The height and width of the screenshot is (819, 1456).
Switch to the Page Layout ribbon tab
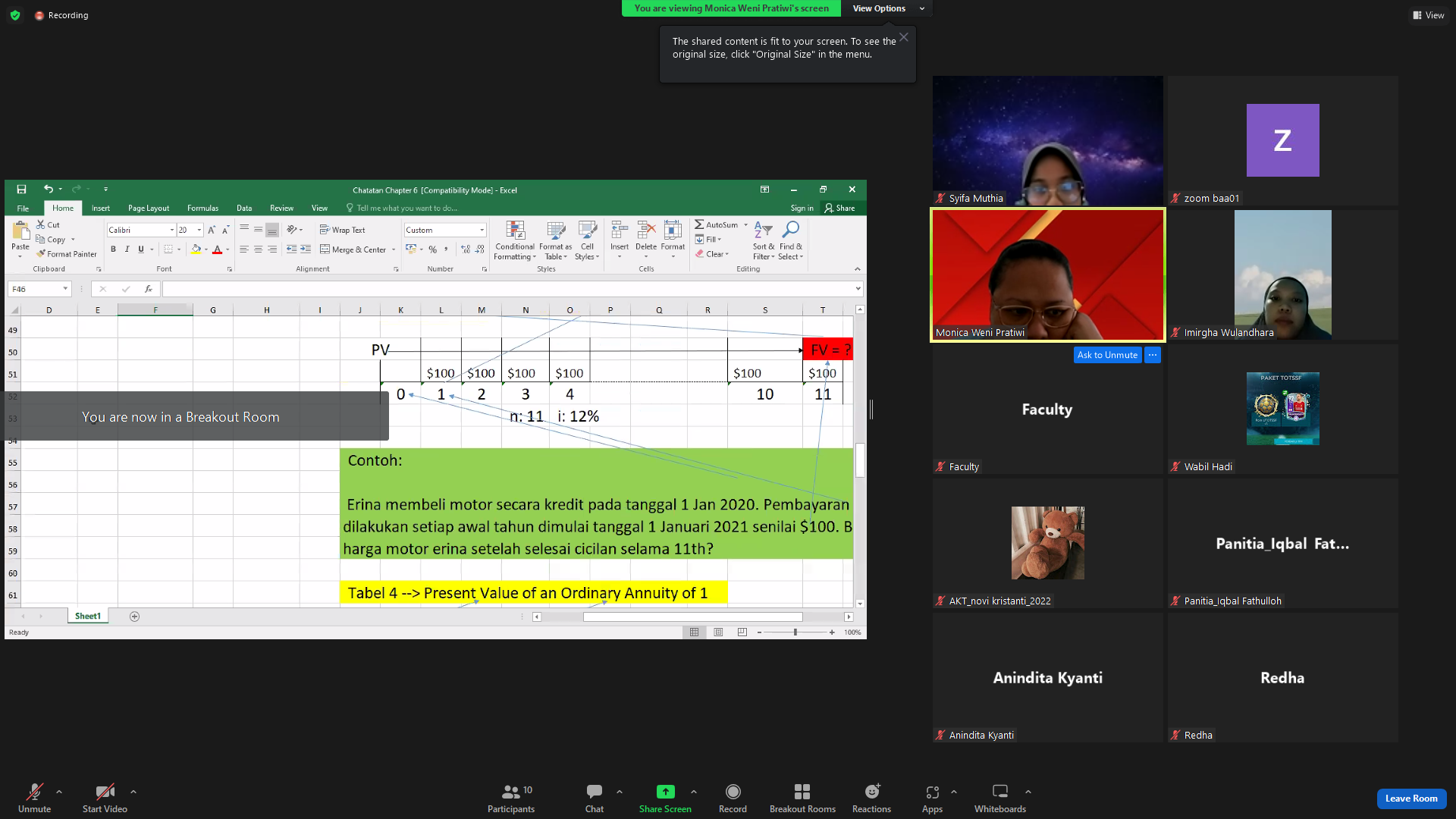[149, 209]
